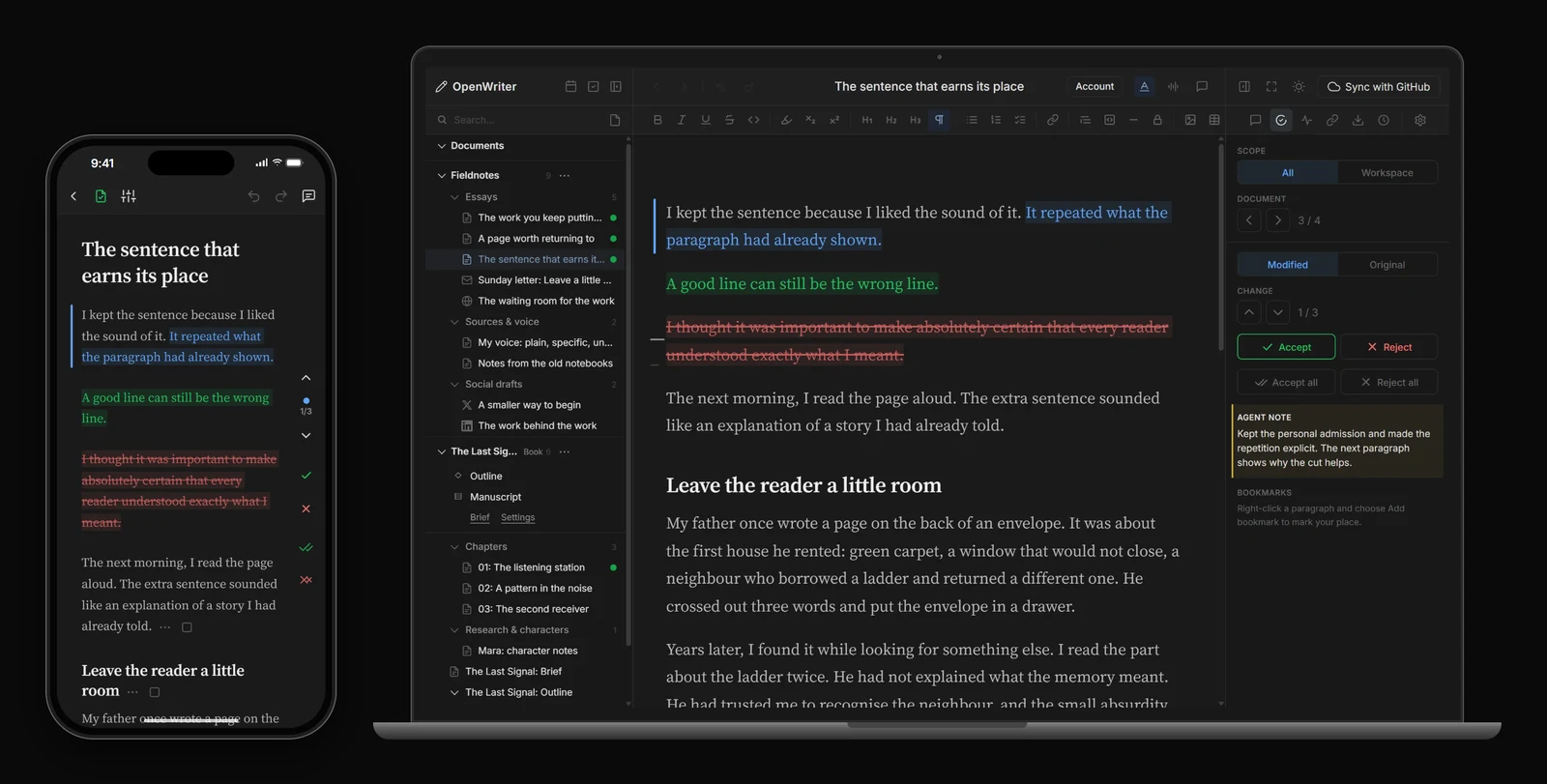Image resolution: width=1547 pixels, height=784 pixels.
Task: Toggle the text styling A button
Action: (1145, 86)
